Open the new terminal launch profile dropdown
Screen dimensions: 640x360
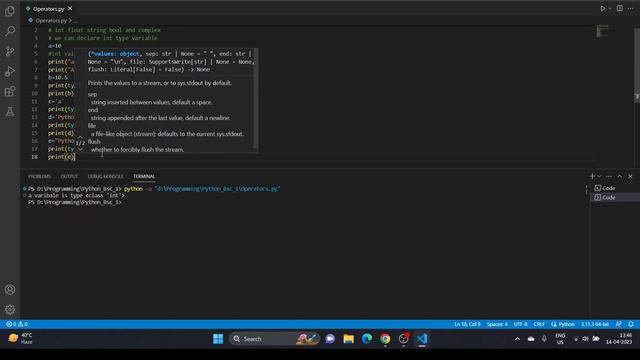point(599,176)
